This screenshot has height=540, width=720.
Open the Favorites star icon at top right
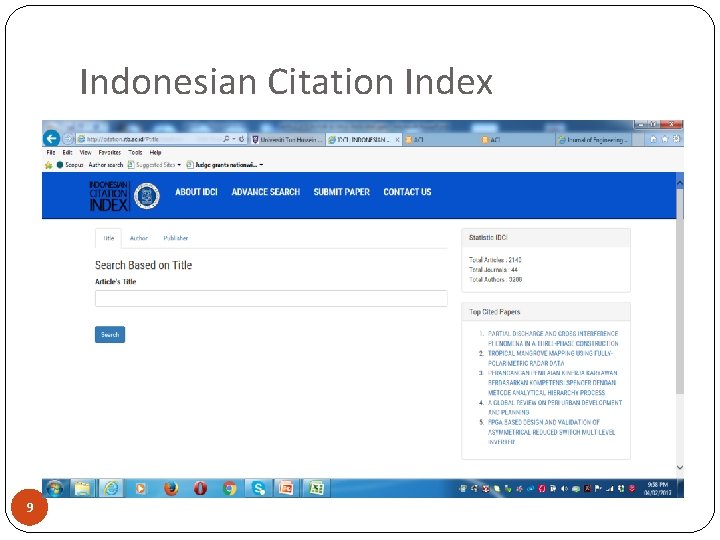[x=664, y=139]
